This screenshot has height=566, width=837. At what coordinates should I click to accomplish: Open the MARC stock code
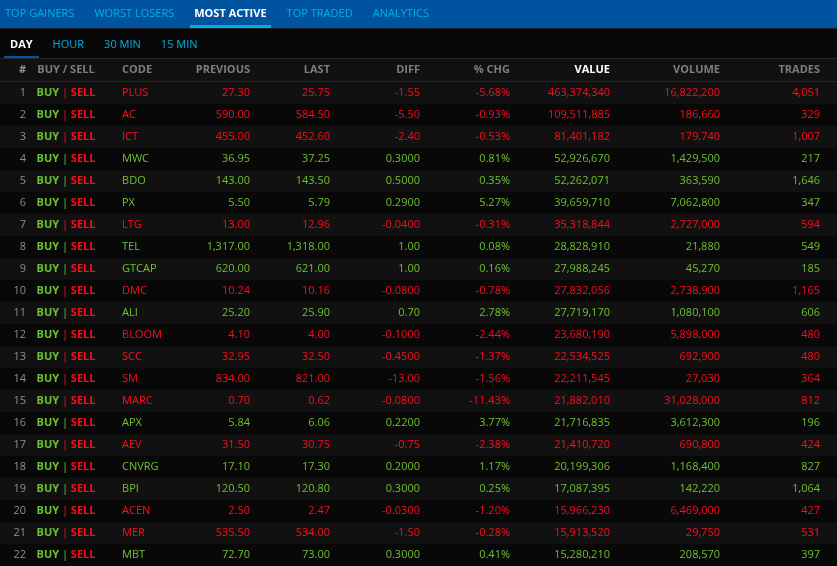137,400
